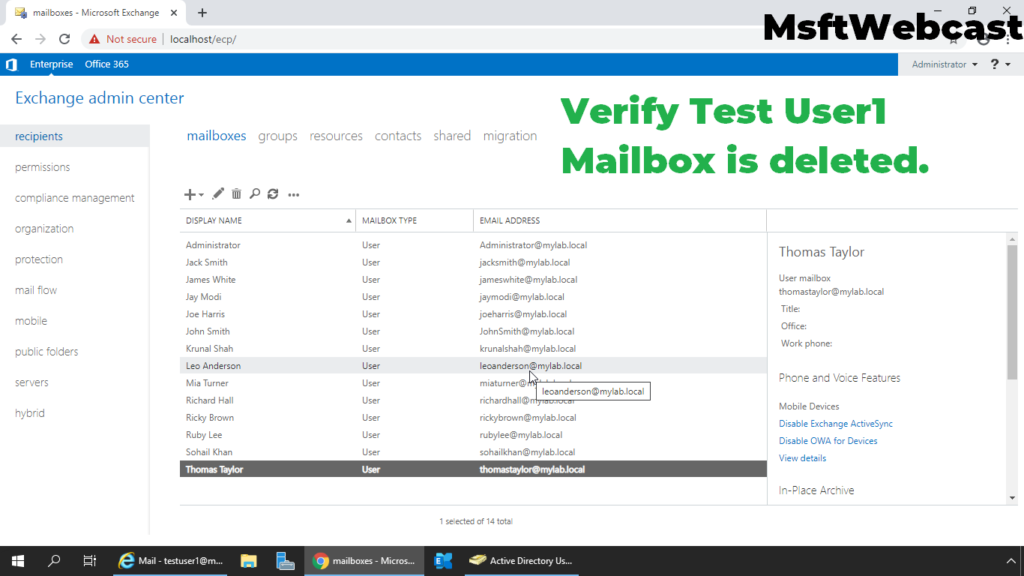1024x576 pixels.
Task: Open the add new mailbox plus icon
Action: pos(190,194)
